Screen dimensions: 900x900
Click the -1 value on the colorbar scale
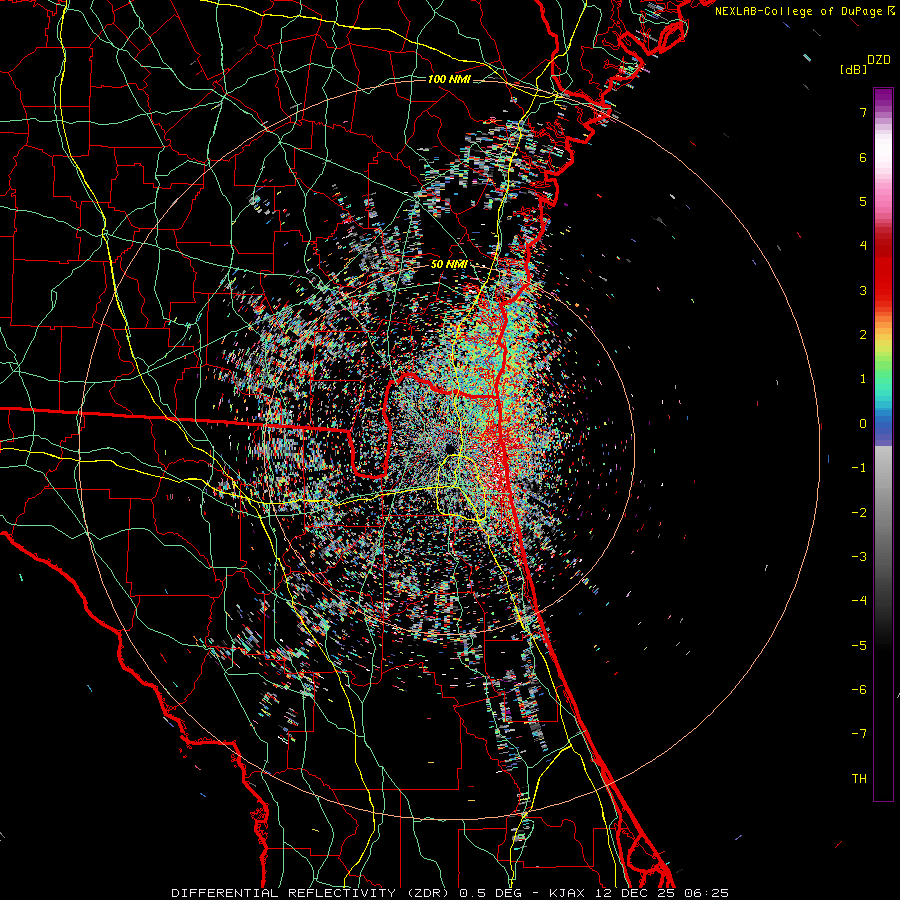[859, 468]
